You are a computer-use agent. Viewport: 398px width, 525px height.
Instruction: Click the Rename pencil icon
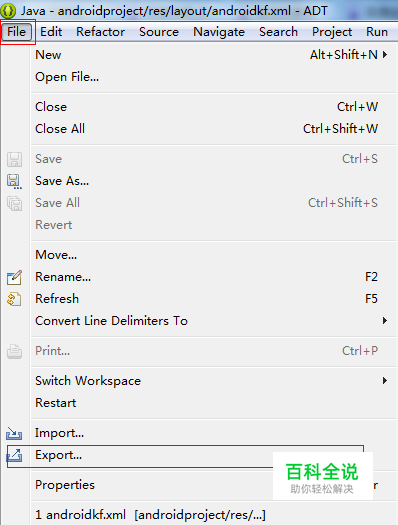[14, 277]
